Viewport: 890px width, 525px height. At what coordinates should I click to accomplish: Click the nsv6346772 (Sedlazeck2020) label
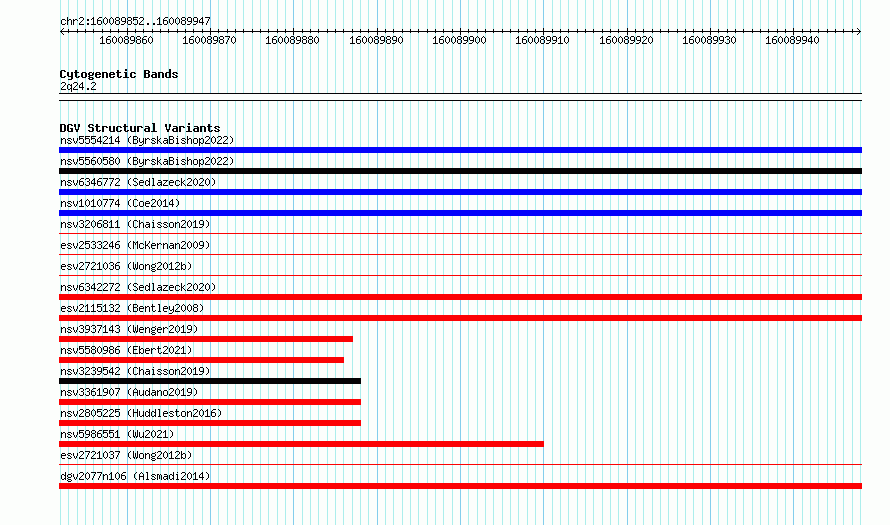pyautogui.click(x=138, y=182)
